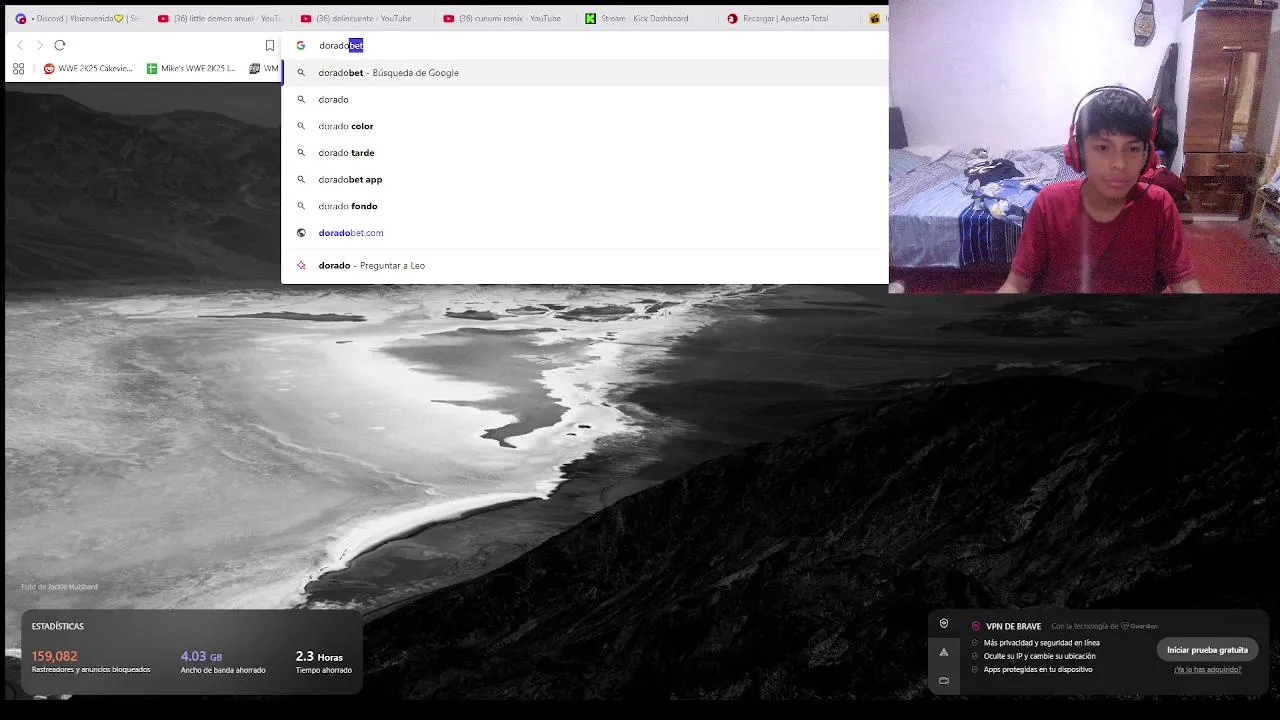Select the Brave Rewards triangle card icon
This screenshot has width=1280, height=720.
click(x=943, y=652)
